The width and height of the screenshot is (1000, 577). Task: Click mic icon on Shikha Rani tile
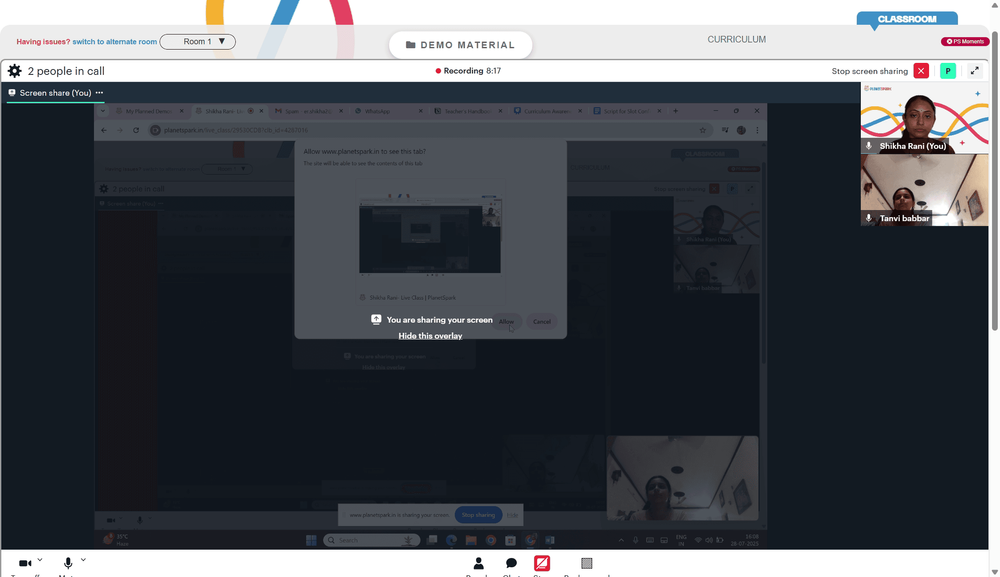point(869,146)
